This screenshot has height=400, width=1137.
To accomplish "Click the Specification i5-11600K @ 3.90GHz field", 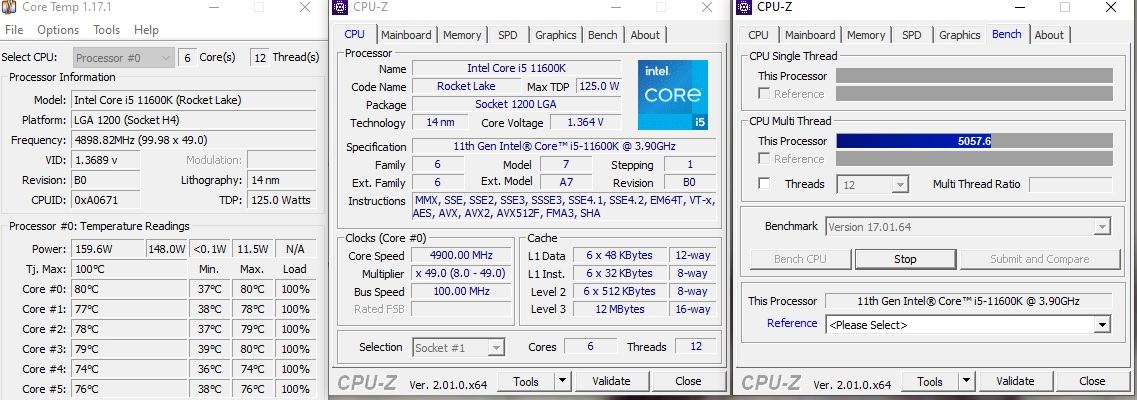I will tap(563, 146).
